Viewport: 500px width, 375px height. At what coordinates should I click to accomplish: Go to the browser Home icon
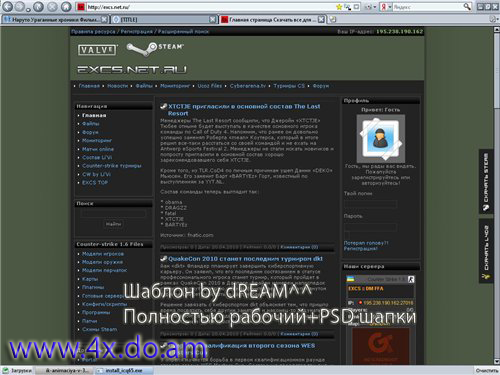point(66,6)
